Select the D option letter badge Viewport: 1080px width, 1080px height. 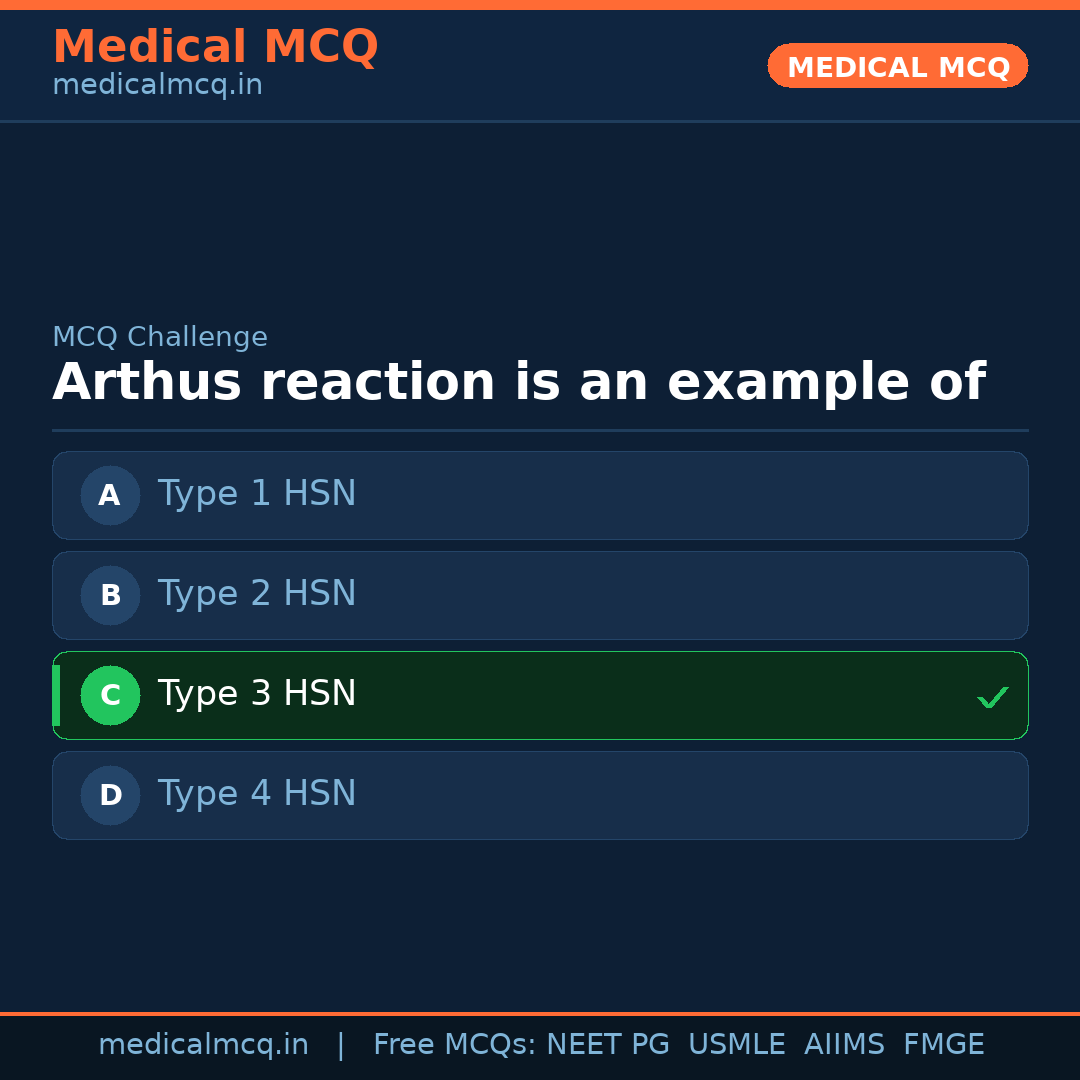point(110,795)
